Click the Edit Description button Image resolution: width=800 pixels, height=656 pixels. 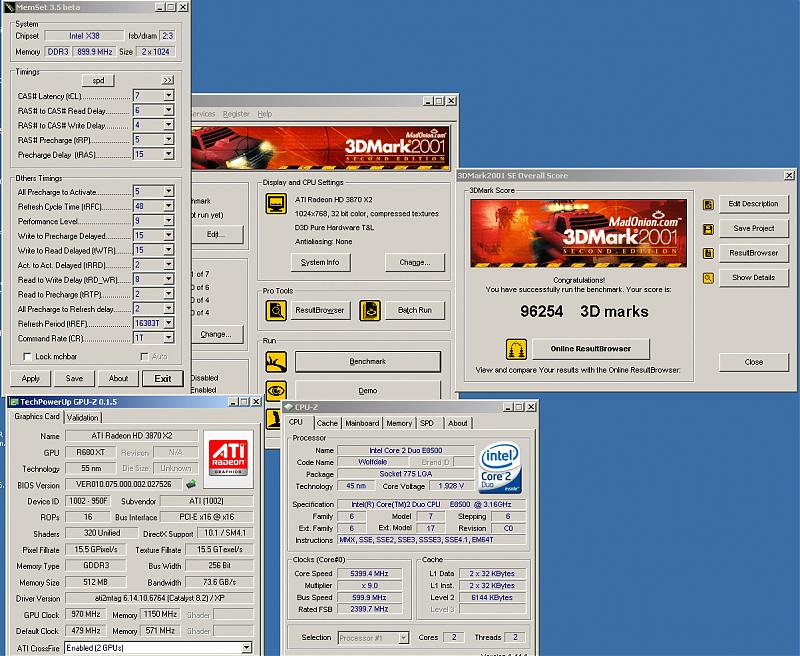(754, 204)
